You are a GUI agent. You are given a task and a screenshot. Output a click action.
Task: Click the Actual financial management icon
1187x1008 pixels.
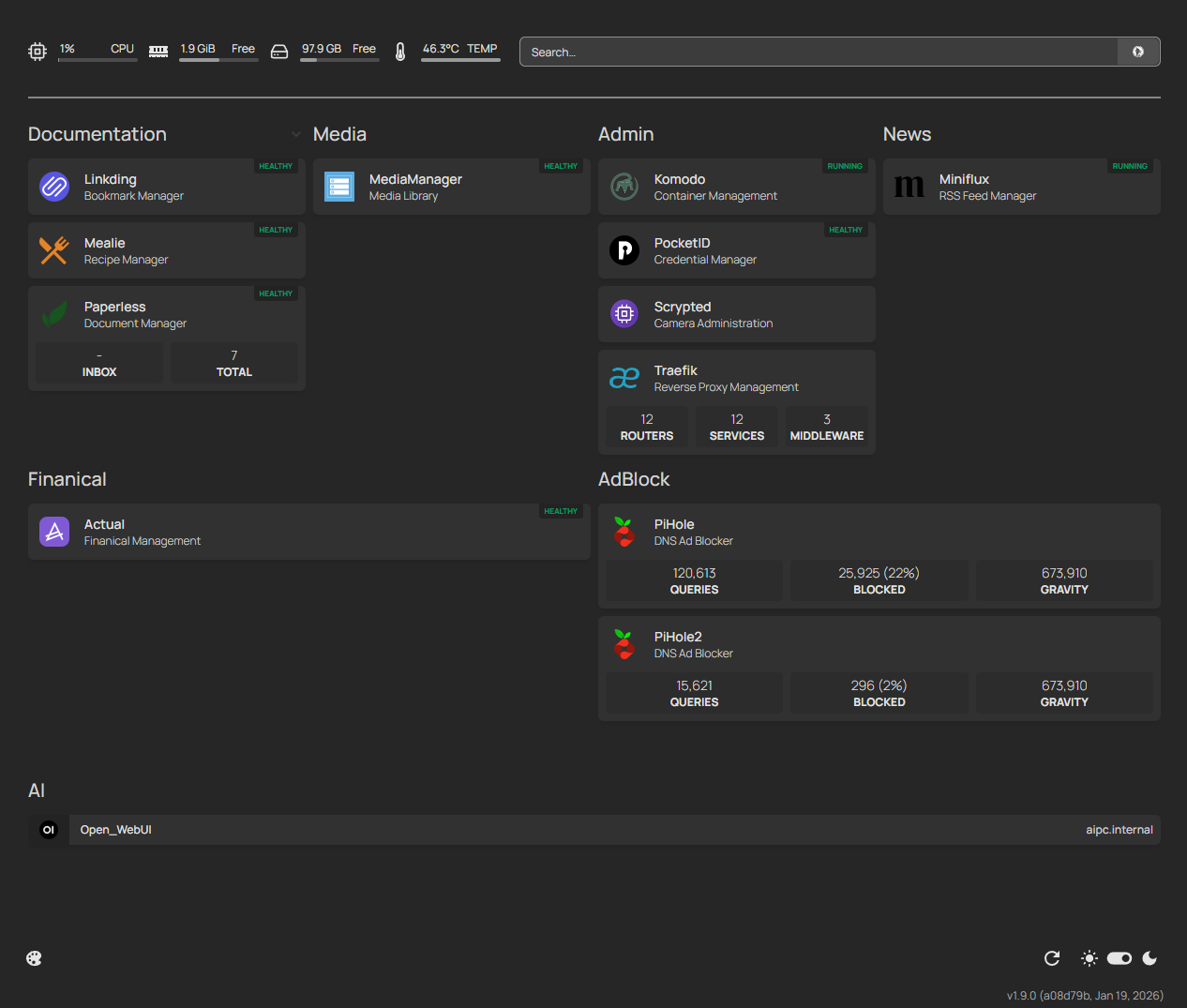[x=54, y=532]
